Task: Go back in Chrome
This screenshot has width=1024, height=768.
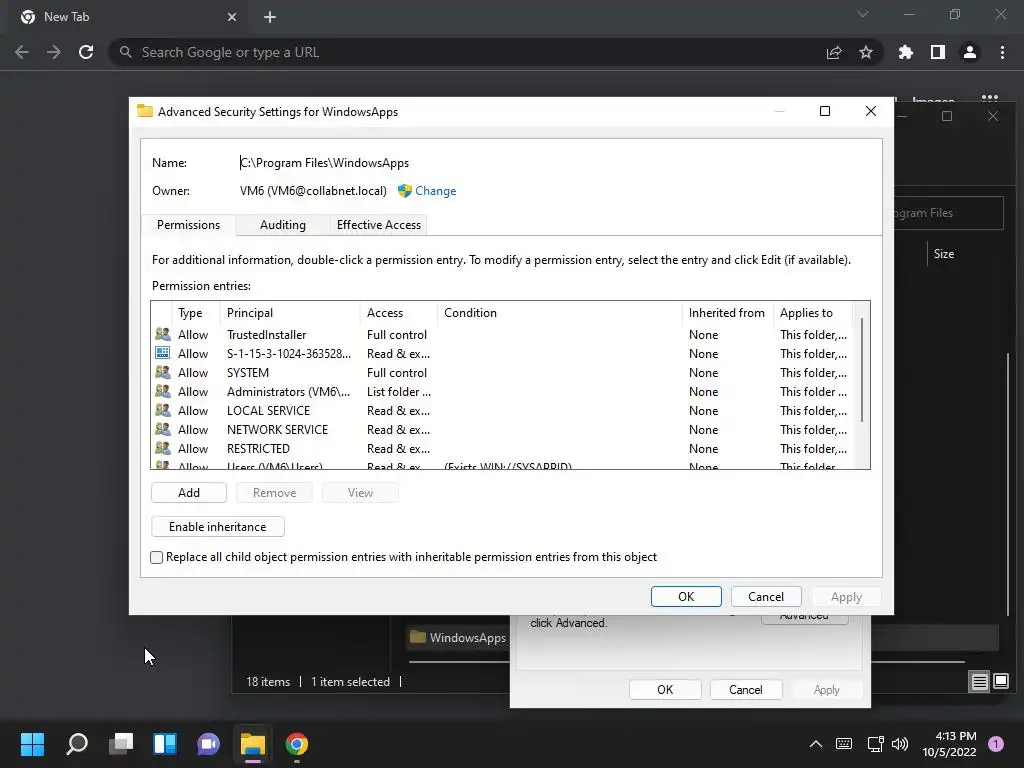Action: (x=22, y=52)
